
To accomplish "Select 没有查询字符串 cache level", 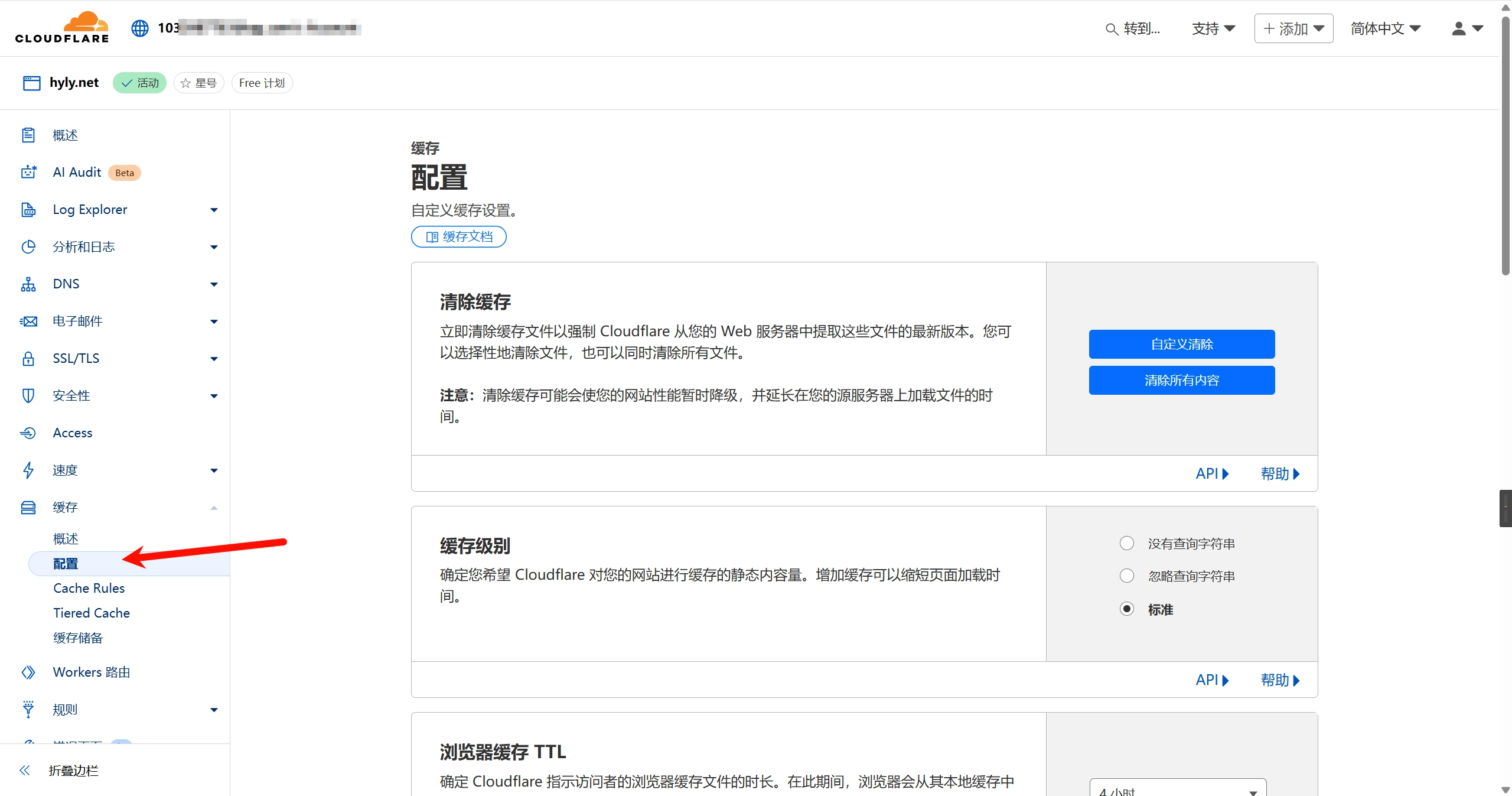I will point(1127,543).
